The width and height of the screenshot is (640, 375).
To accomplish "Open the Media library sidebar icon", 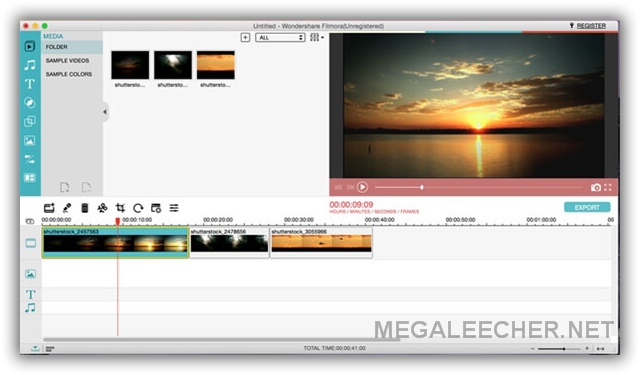I will 30,47.
